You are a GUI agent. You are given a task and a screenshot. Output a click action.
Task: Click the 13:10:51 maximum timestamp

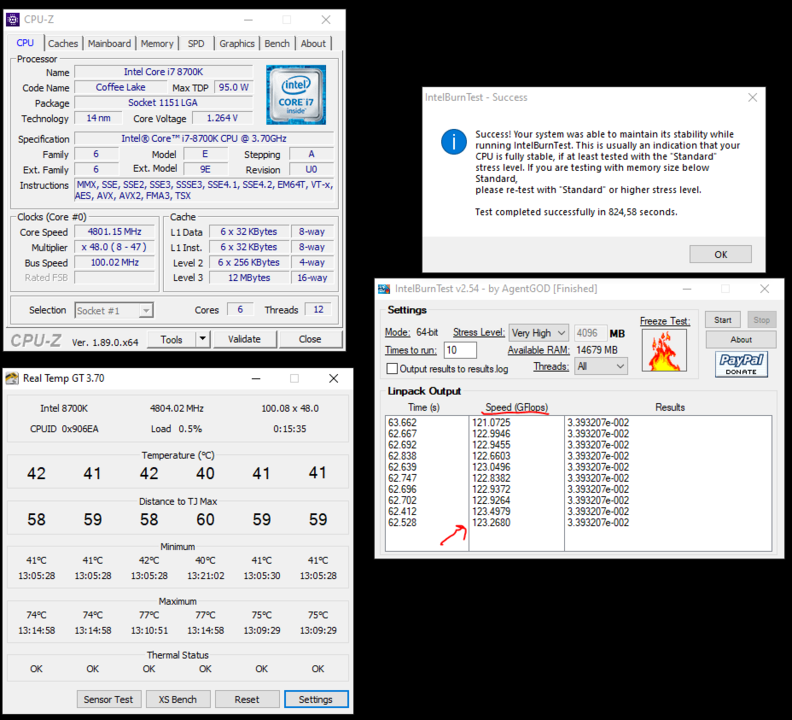coord(149,631)
